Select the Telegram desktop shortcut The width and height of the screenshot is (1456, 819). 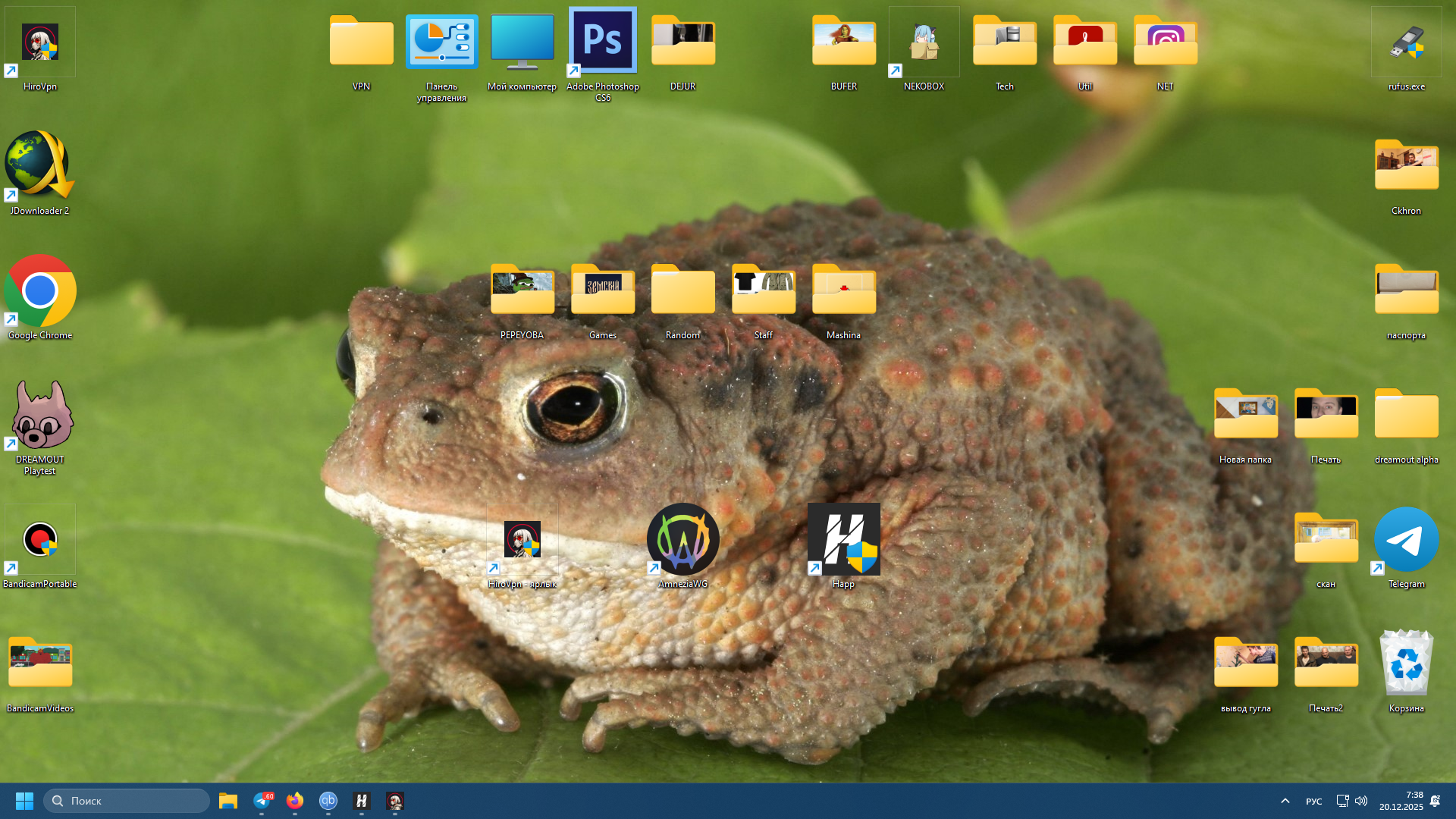[x=1406, y=540]
